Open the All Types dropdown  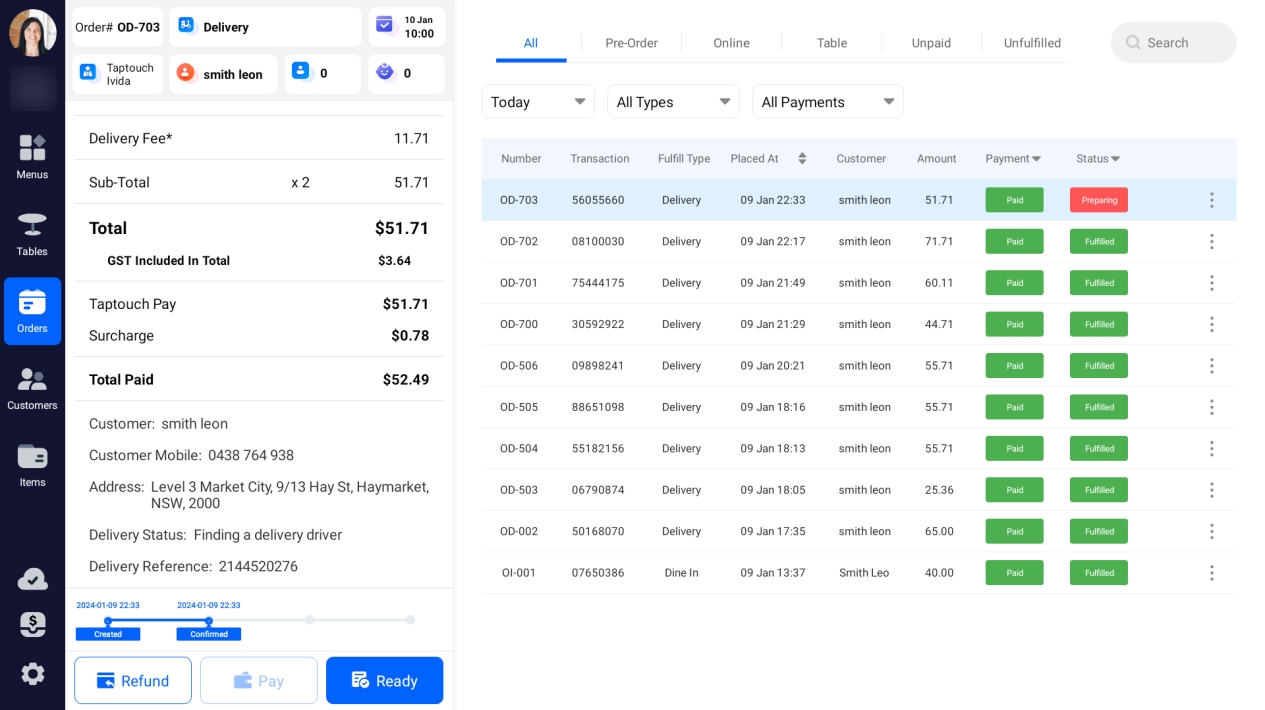point(673,102)
